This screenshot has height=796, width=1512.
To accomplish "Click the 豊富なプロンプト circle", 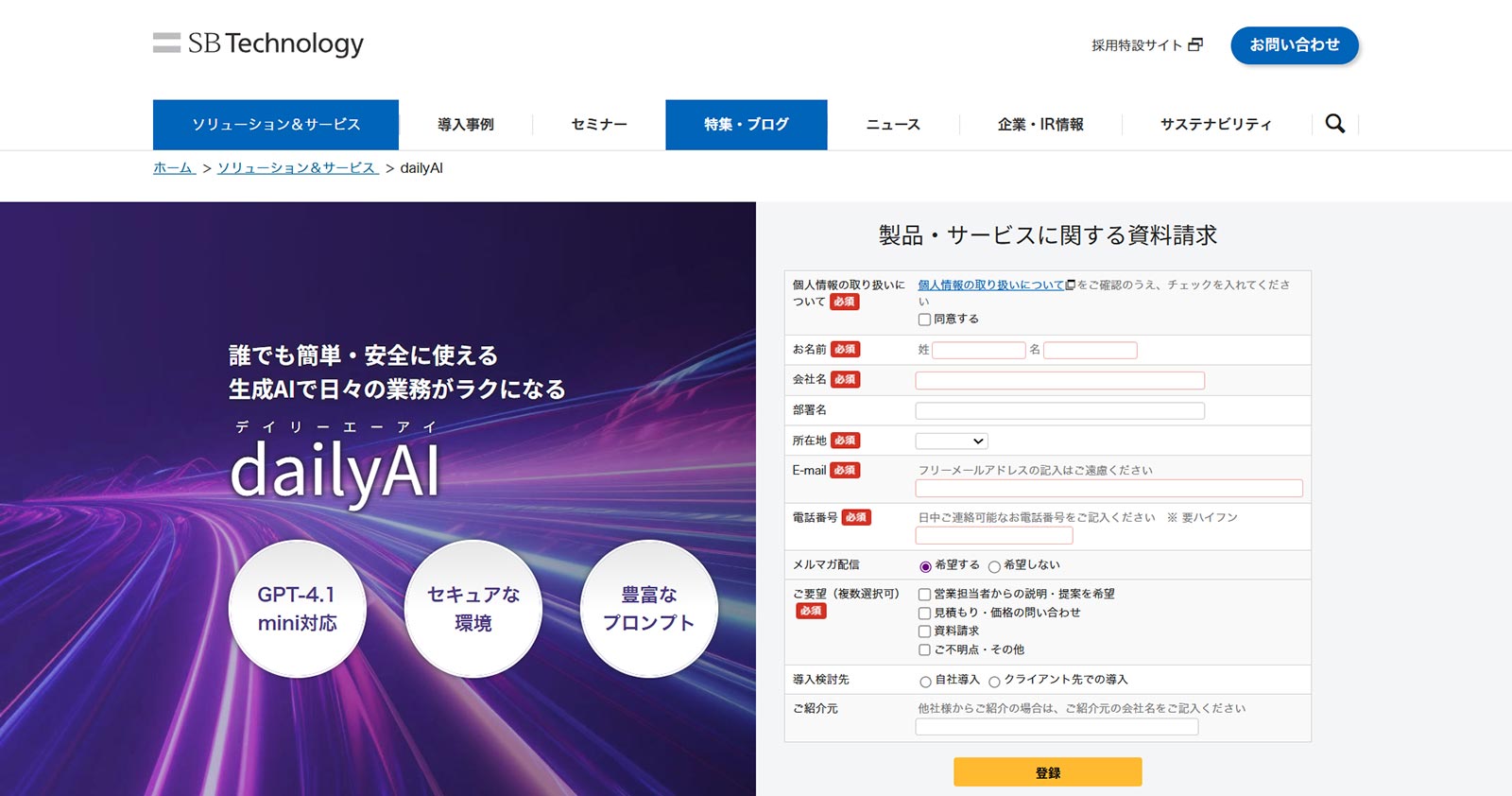I will click(x=648, y=609).
